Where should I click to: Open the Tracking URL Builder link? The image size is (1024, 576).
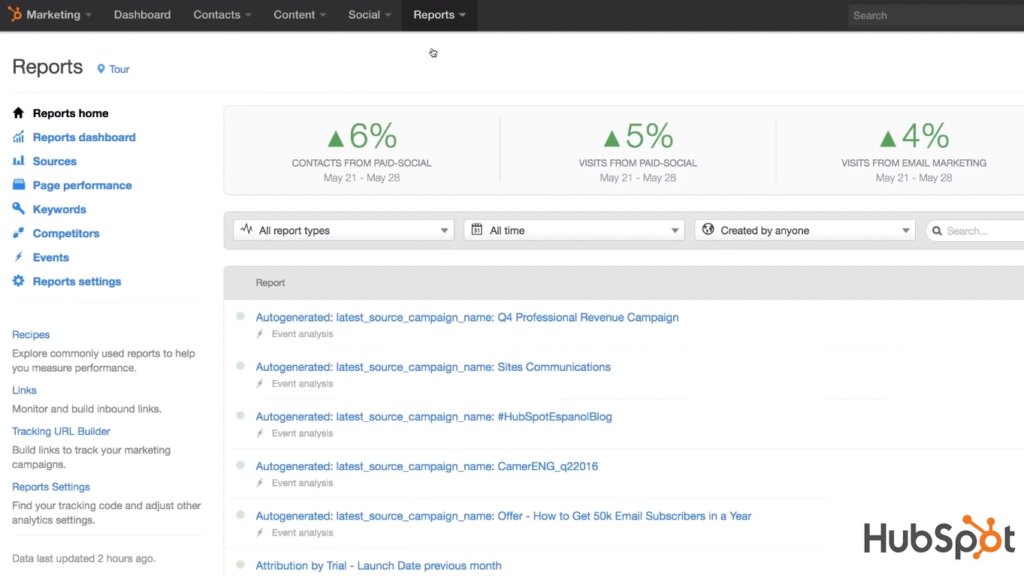coord(61,431)
